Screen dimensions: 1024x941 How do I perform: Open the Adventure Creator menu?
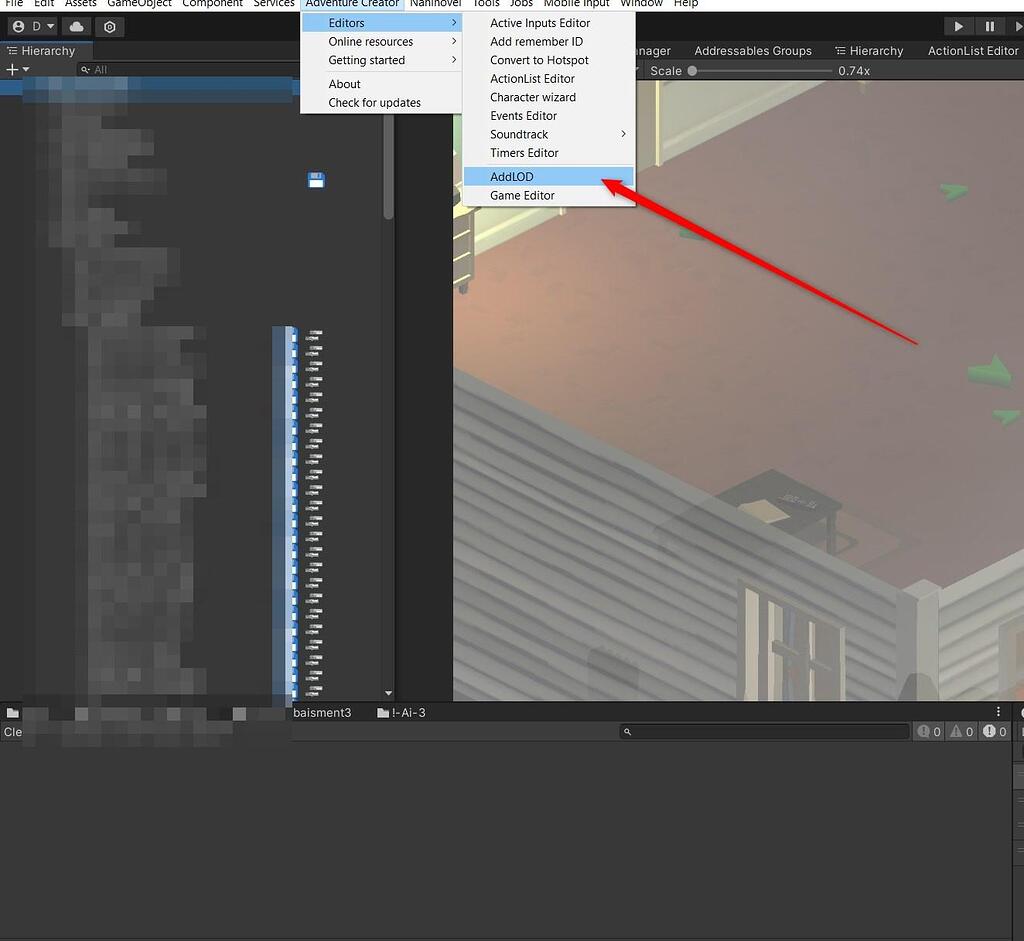tap(352, 4)
